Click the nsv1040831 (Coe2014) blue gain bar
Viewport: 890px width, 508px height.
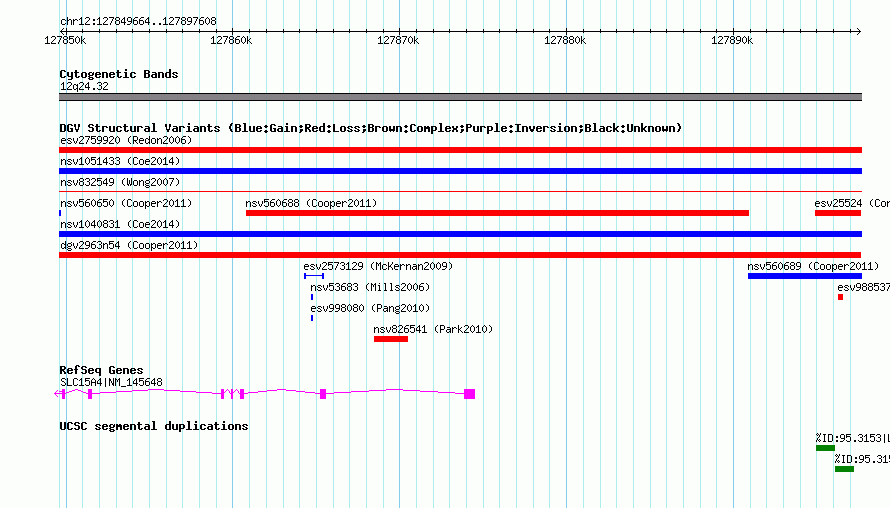tap(460, 234)
